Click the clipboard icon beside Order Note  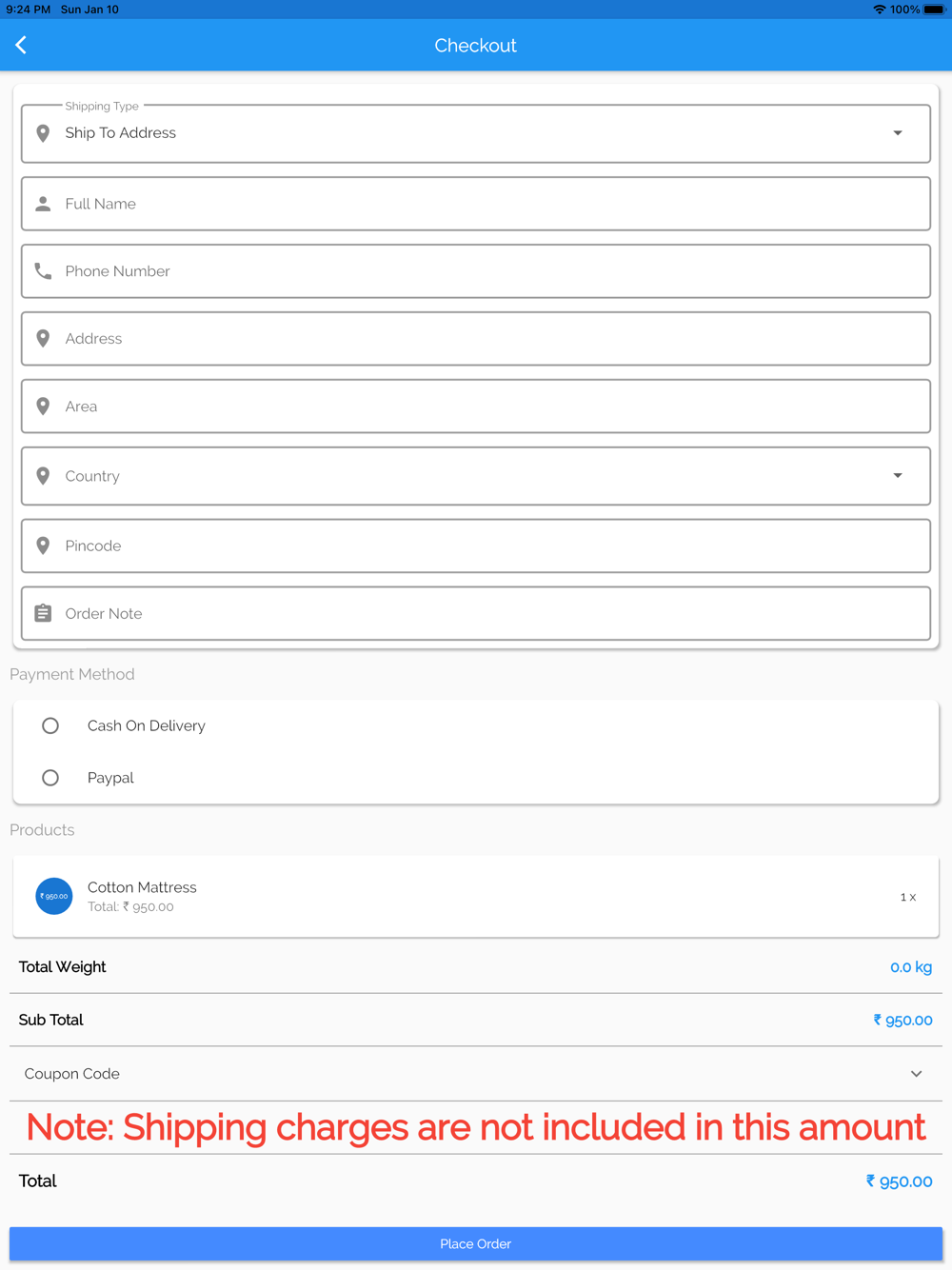(x=43, y=613)
